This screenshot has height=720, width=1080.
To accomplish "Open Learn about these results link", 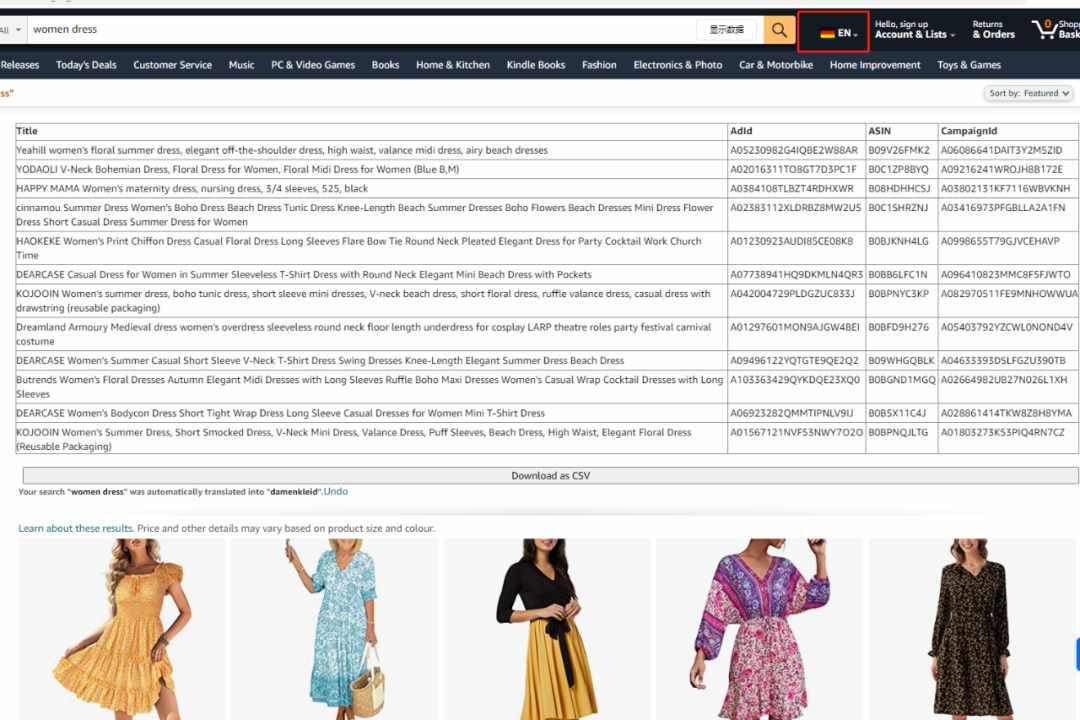I will [x=76, y=528].
